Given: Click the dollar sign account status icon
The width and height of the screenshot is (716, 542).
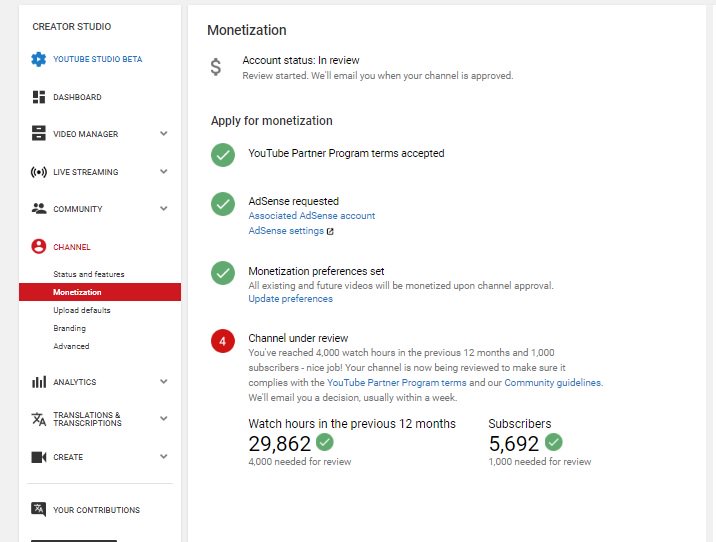Looking at the screenshot, I should coord(216,67).
